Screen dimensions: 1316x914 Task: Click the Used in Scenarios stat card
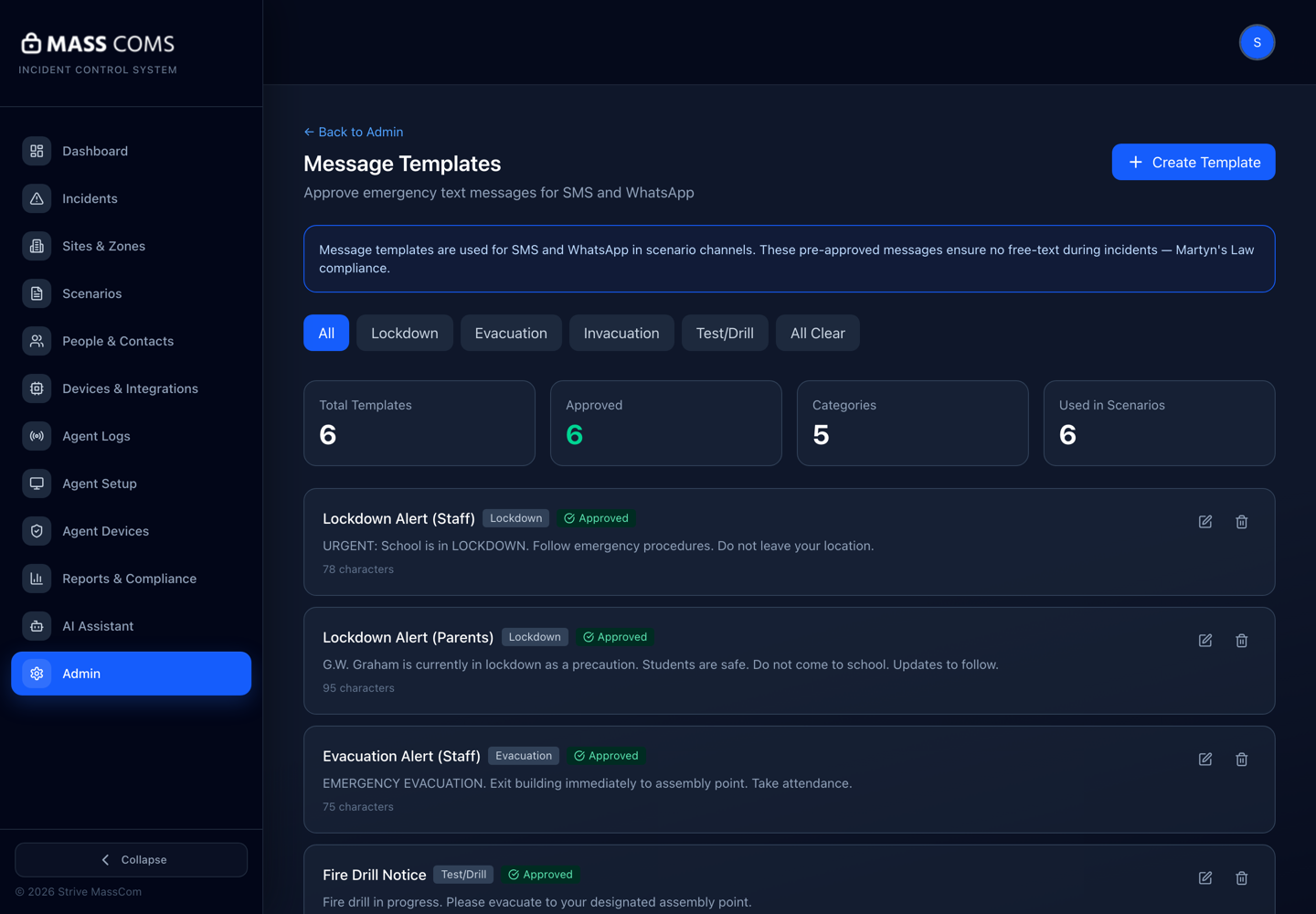1160,423
